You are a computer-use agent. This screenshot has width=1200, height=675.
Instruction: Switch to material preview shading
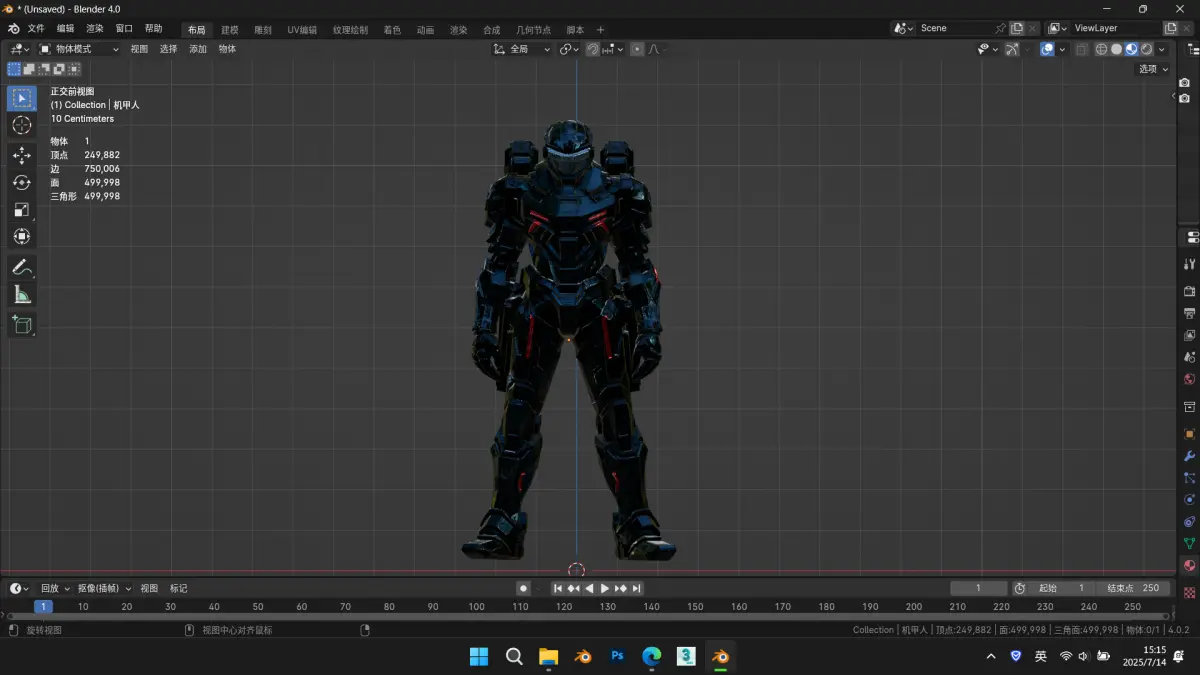(1132, 49)
